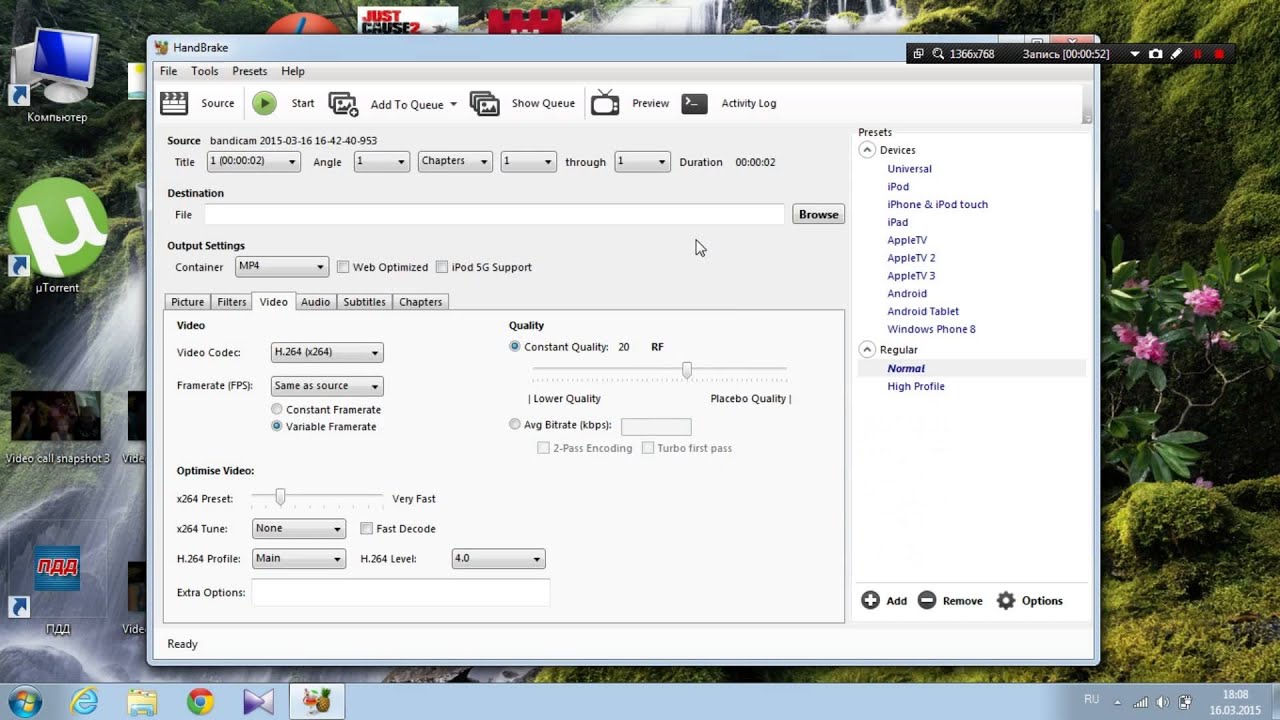Viewport: 1280px width, 720px height.
Task: Open Internet Explorer from the taskbar
Action: tap(84, 702)
